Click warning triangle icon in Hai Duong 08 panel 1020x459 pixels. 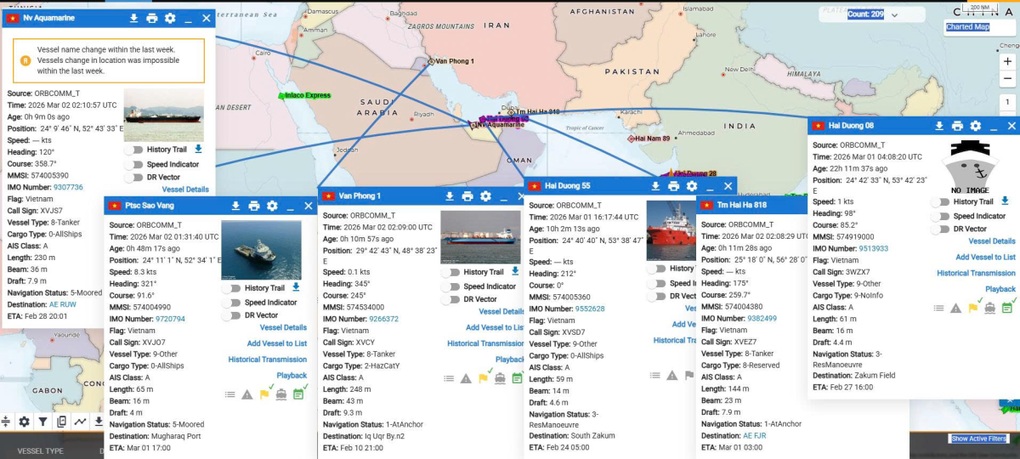point(956,308)
